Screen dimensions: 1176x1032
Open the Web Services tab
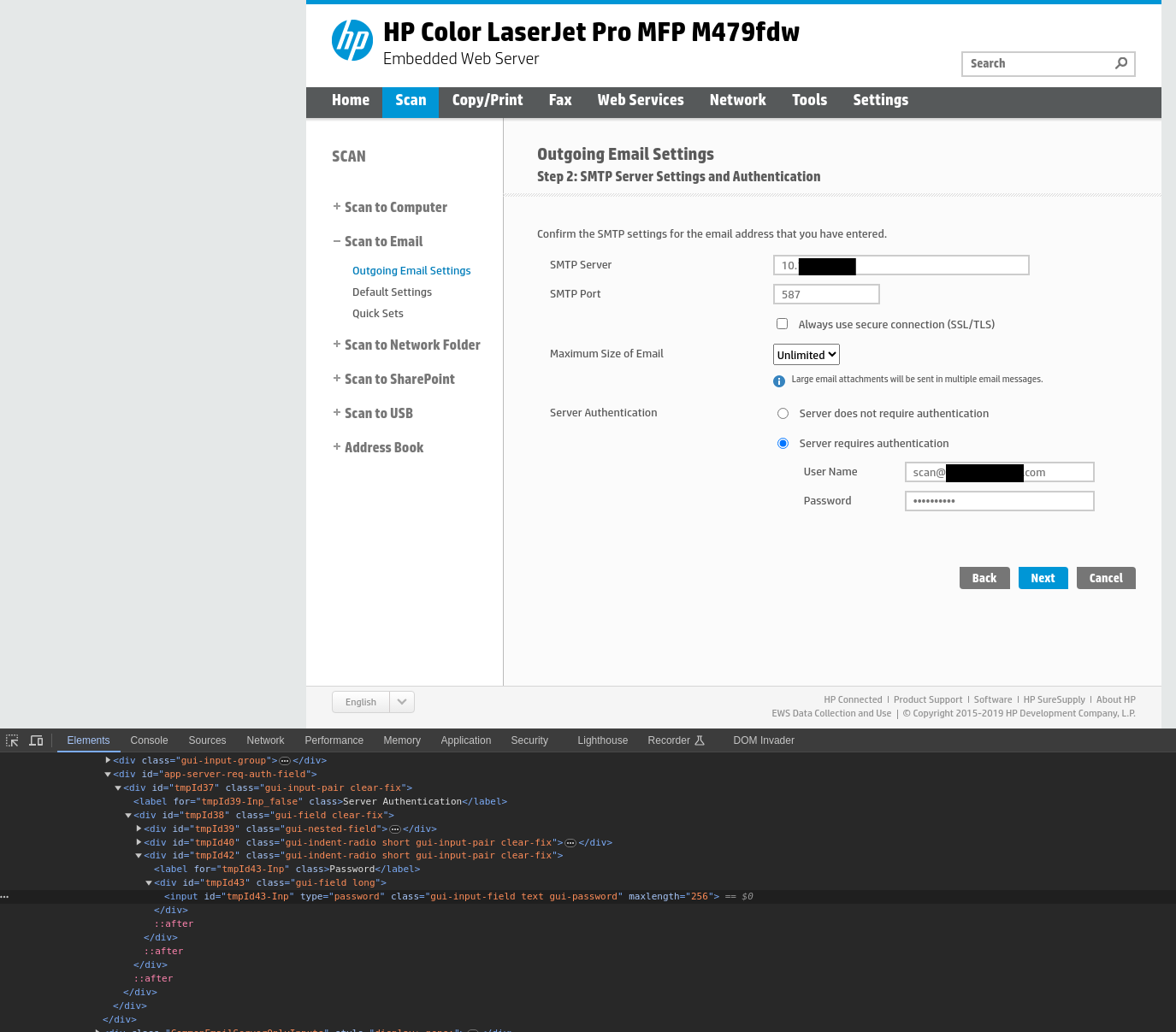click(x=641, y=100)
